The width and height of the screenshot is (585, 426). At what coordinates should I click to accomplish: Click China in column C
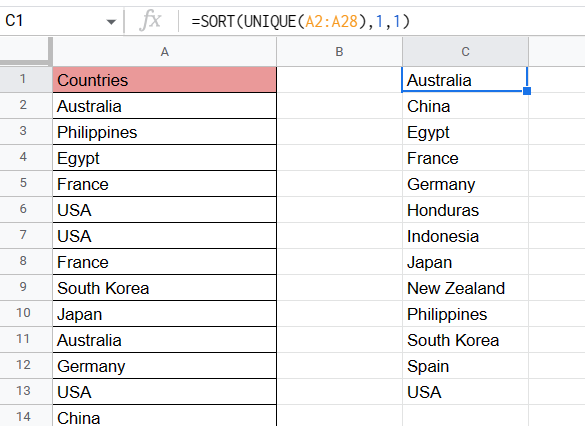(465, 106)
